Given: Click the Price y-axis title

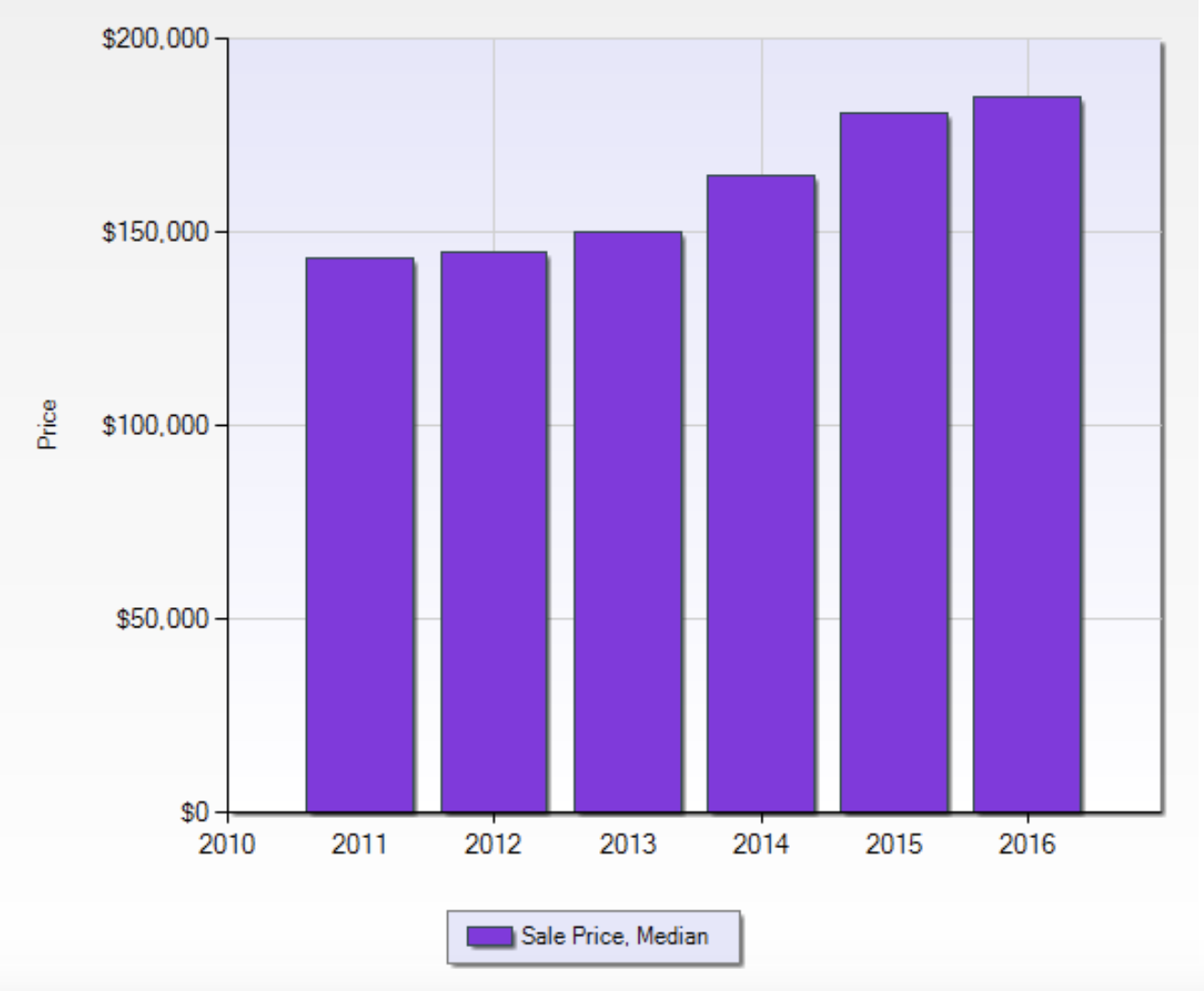Looking at the screenshot, I should 47,424.
